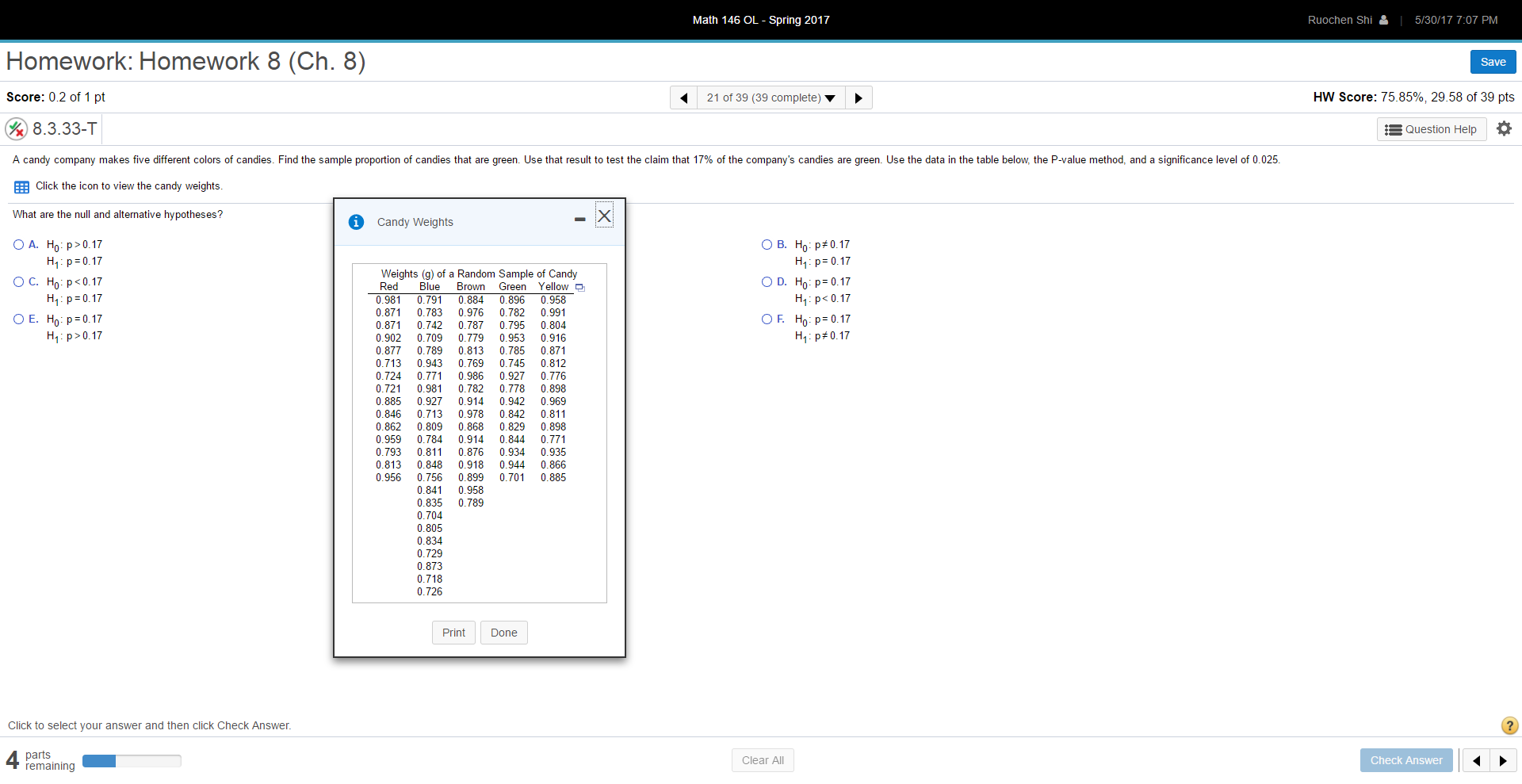Click the previous question arrow
1522x784 pixels.
point(683,98)
